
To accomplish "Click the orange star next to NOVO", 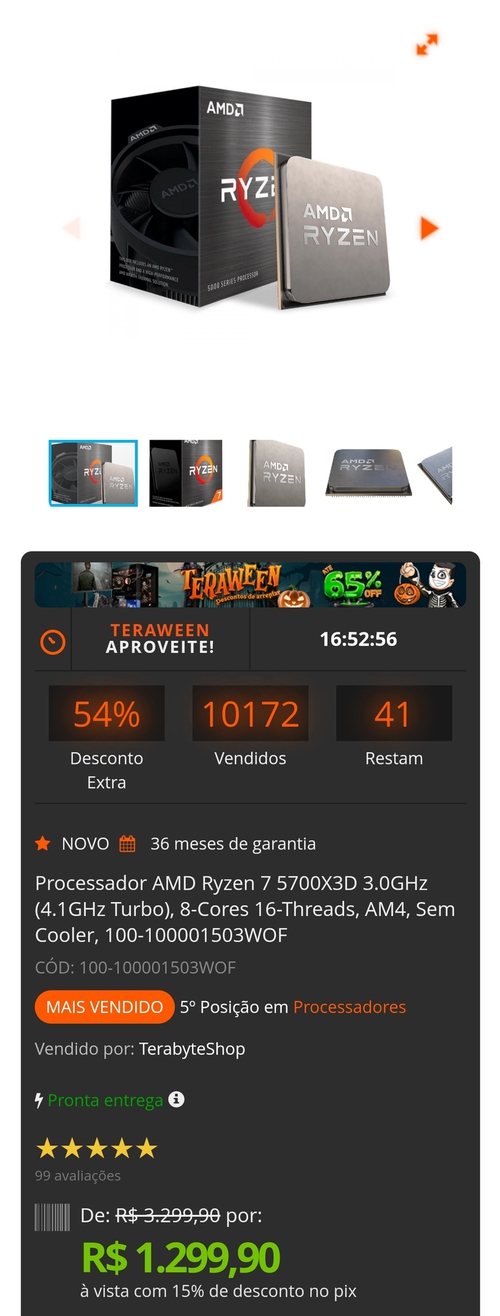I will coord(43,843).
